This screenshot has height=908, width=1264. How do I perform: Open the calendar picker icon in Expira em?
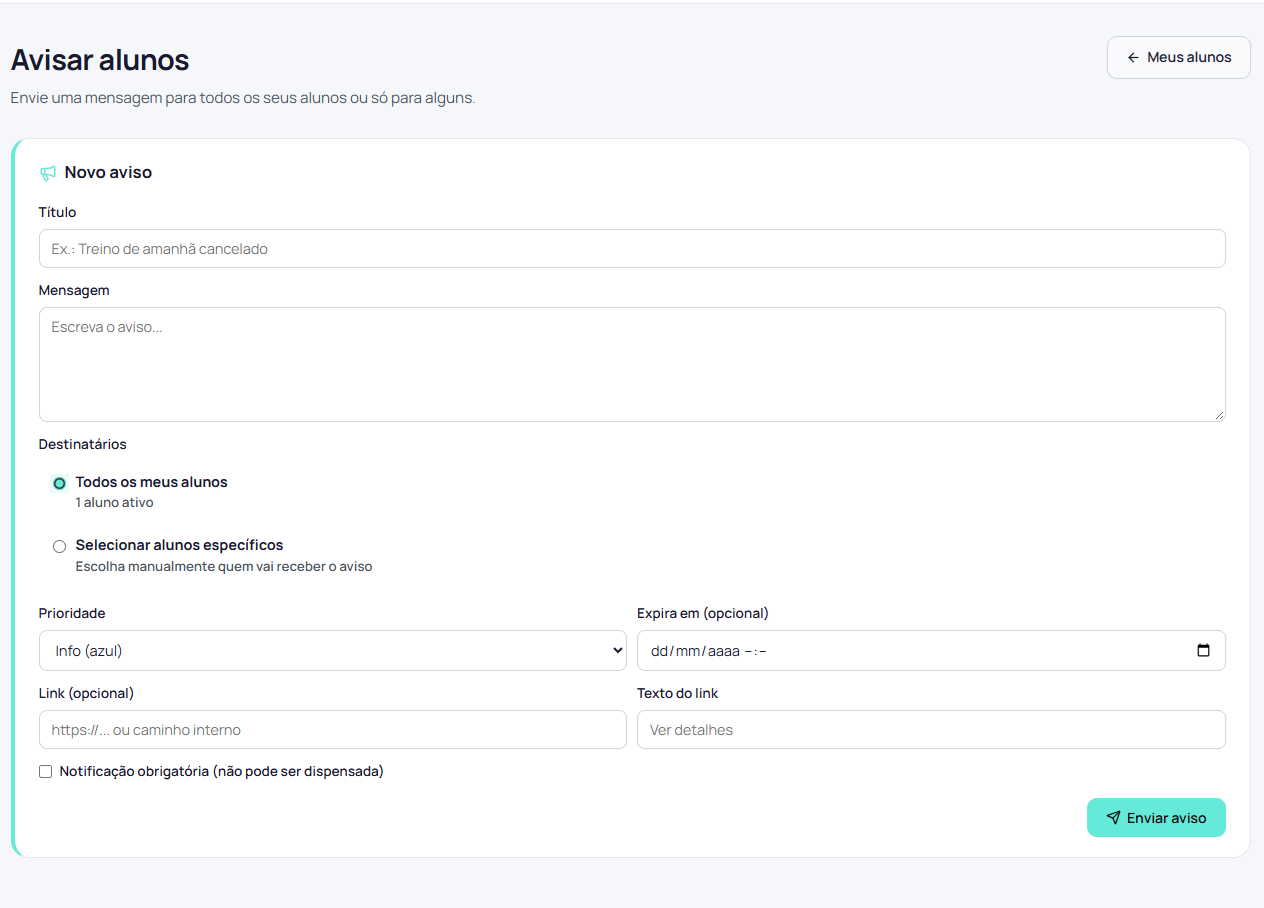point(1203,650)
